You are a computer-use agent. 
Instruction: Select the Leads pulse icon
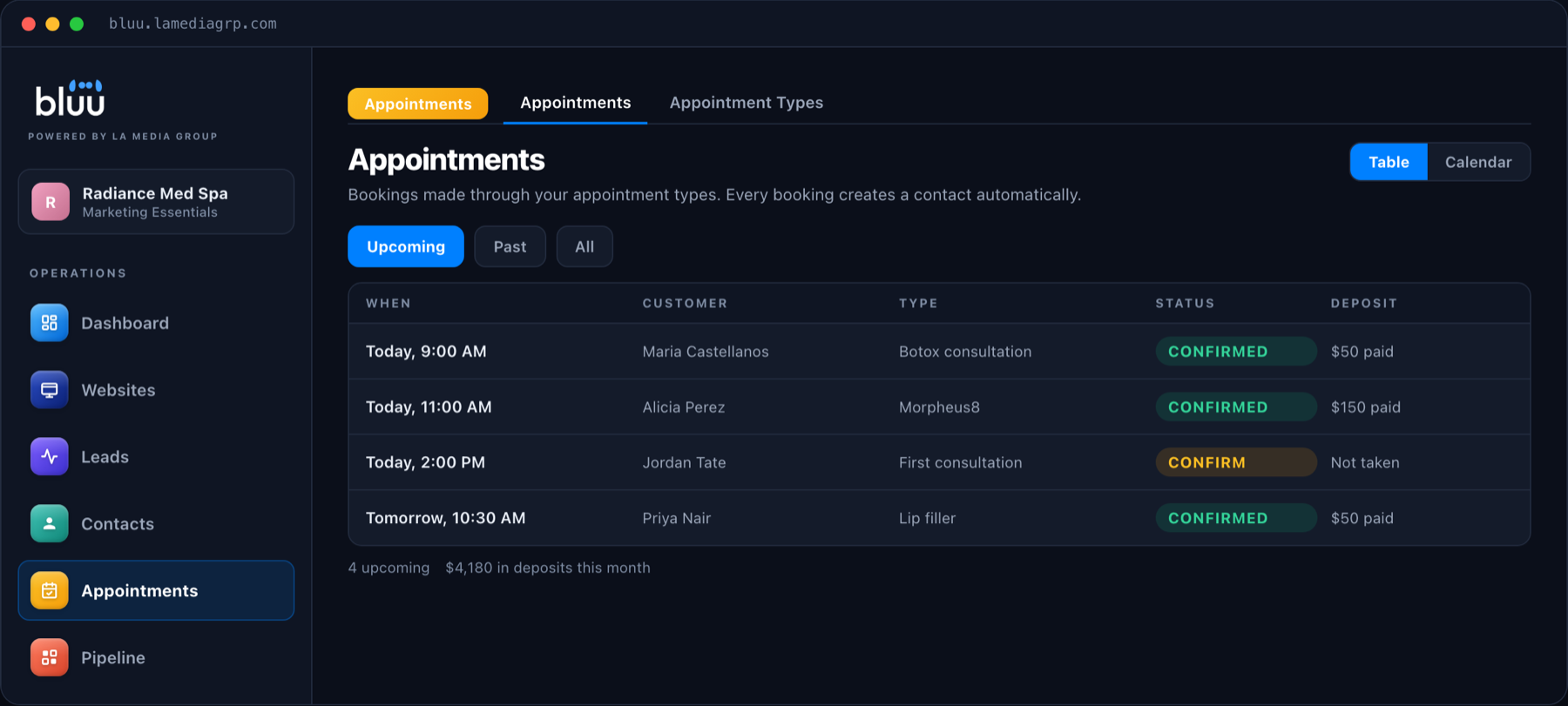pos(50,457)
